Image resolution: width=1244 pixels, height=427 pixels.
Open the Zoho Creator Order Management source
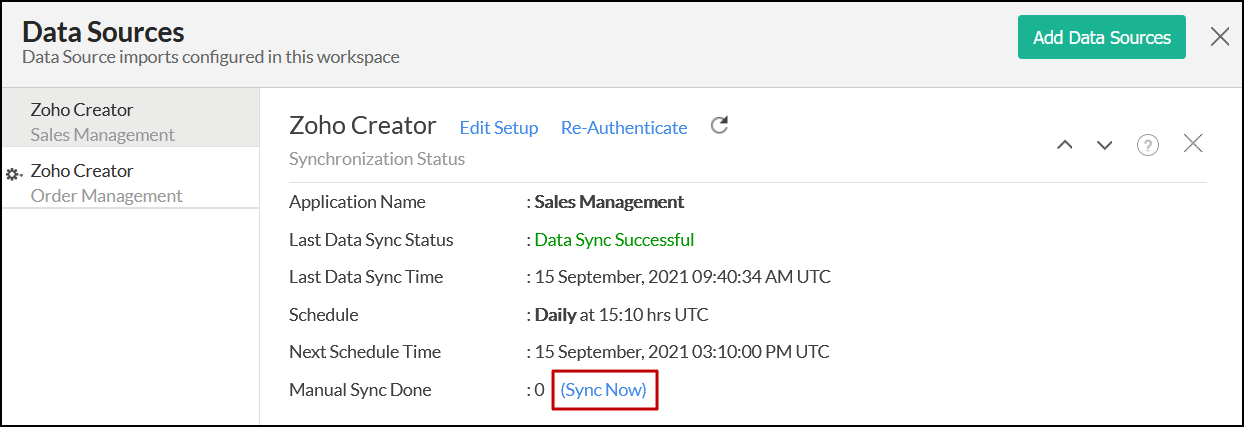[106, 183]
